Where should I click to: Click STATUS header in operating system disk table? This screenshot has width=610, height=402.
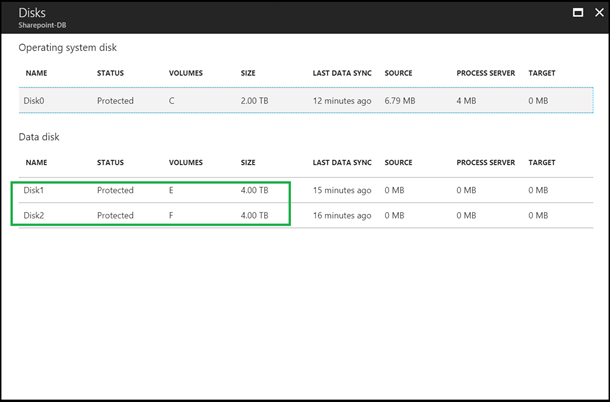click(110, 73)
